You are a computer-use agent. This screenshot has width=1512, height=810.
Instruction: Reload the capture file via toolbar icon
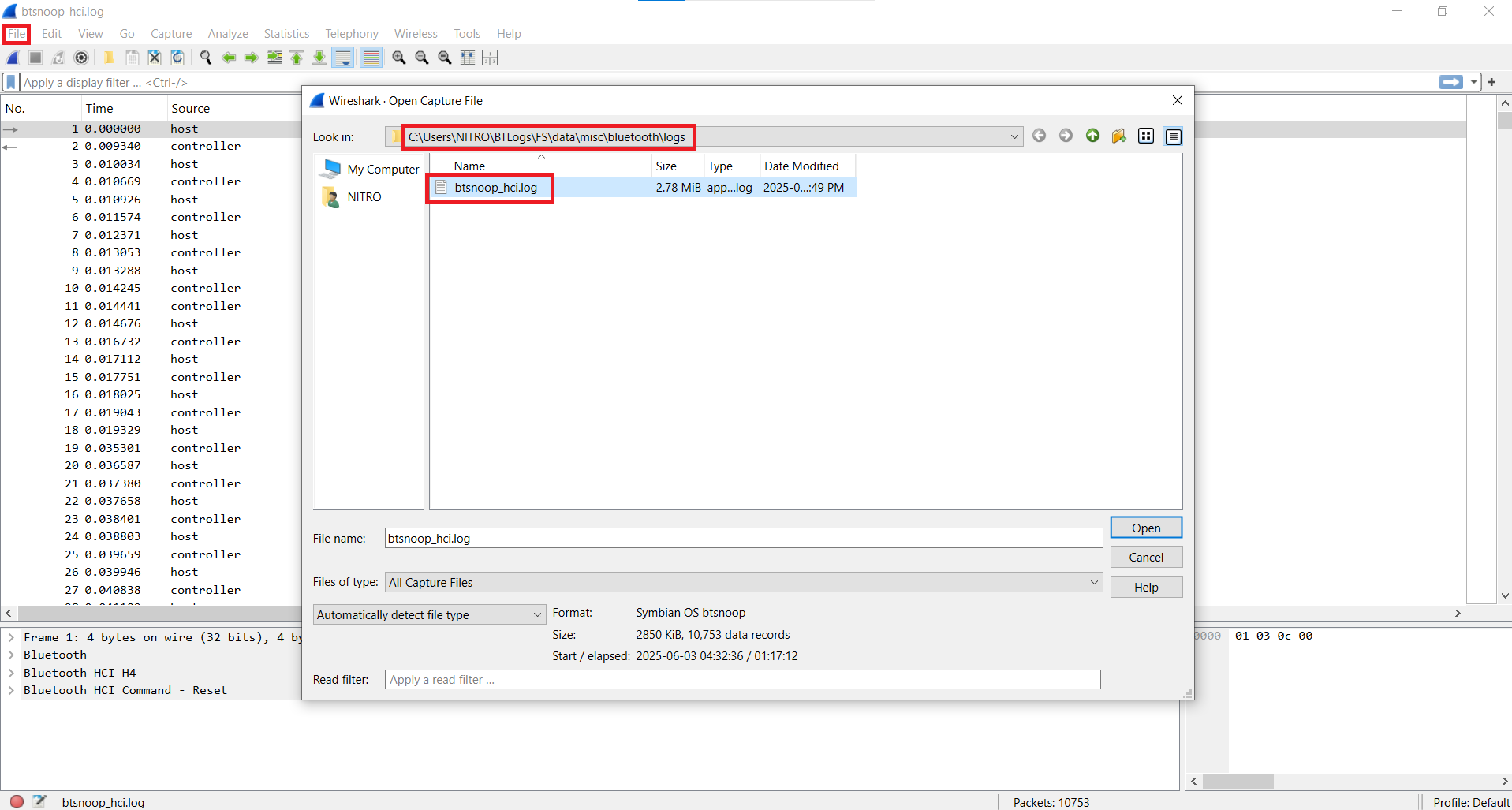click(x=177, y=58)
